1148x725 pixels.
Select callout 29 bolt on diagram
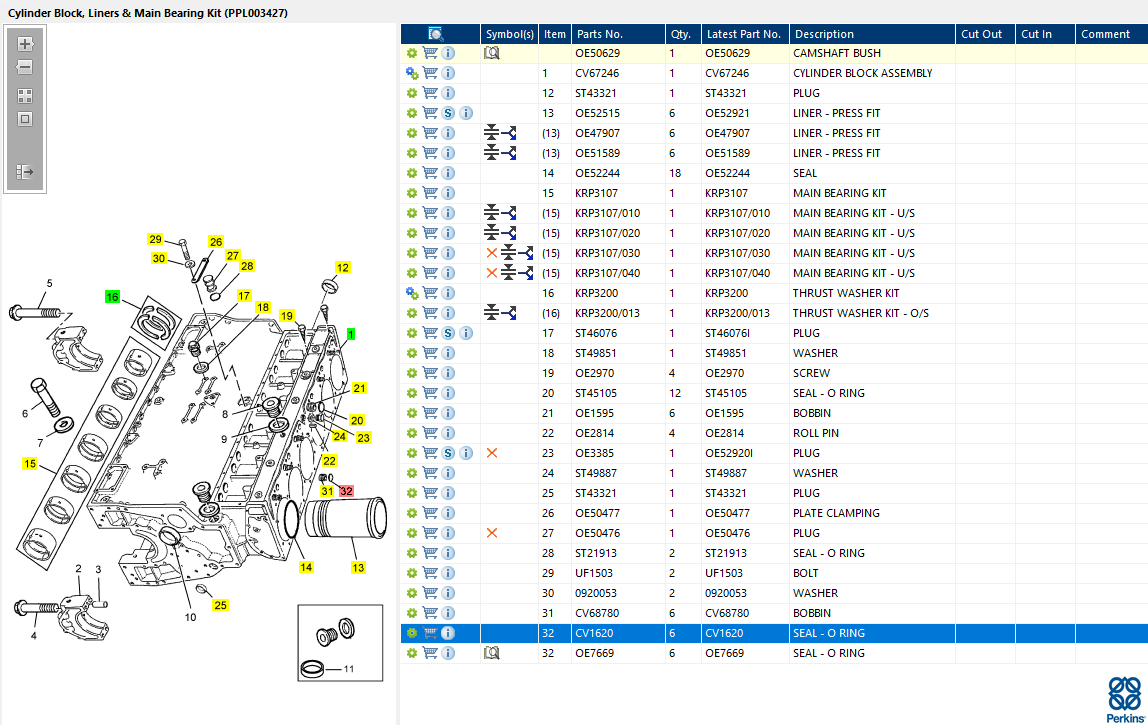155,239
